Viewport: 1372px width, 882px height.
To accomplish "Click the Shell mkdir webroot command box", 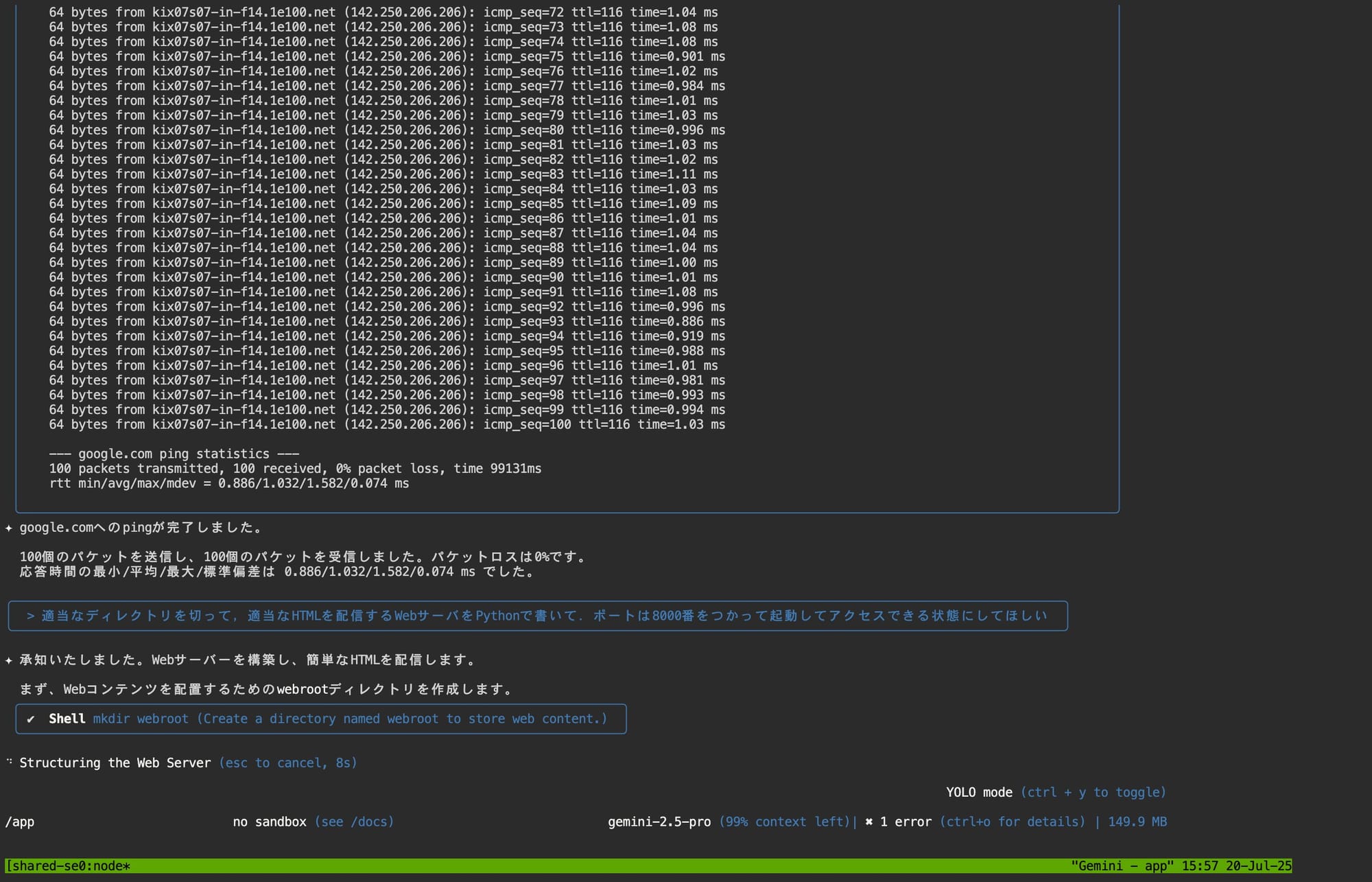I will click(321, 719).
